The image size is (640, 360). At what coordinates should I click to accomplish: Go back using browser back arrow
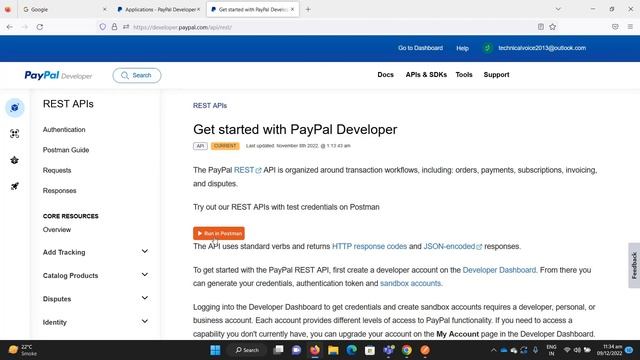(x=9, y=27)
